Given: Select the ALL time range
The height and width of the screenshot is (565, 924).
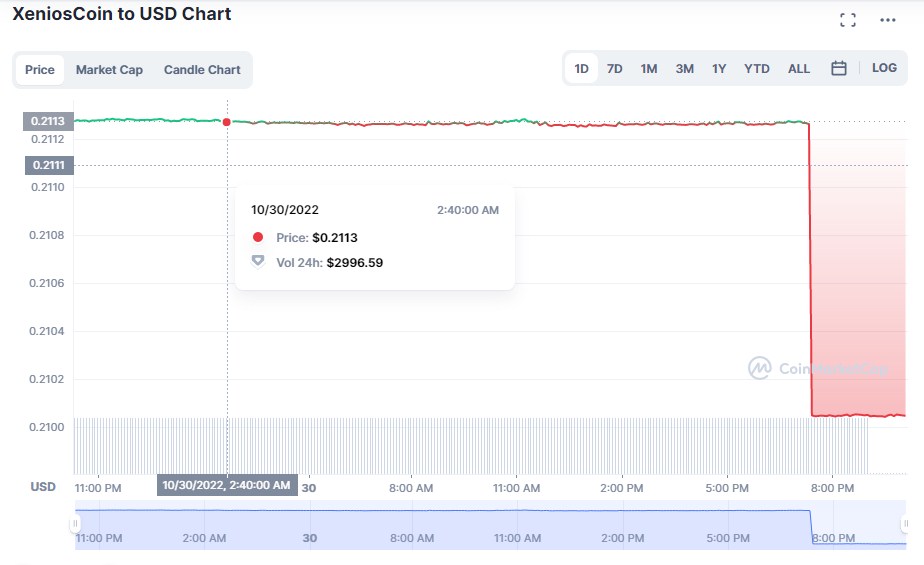Looking at the screenshot, I should (798, 68).
